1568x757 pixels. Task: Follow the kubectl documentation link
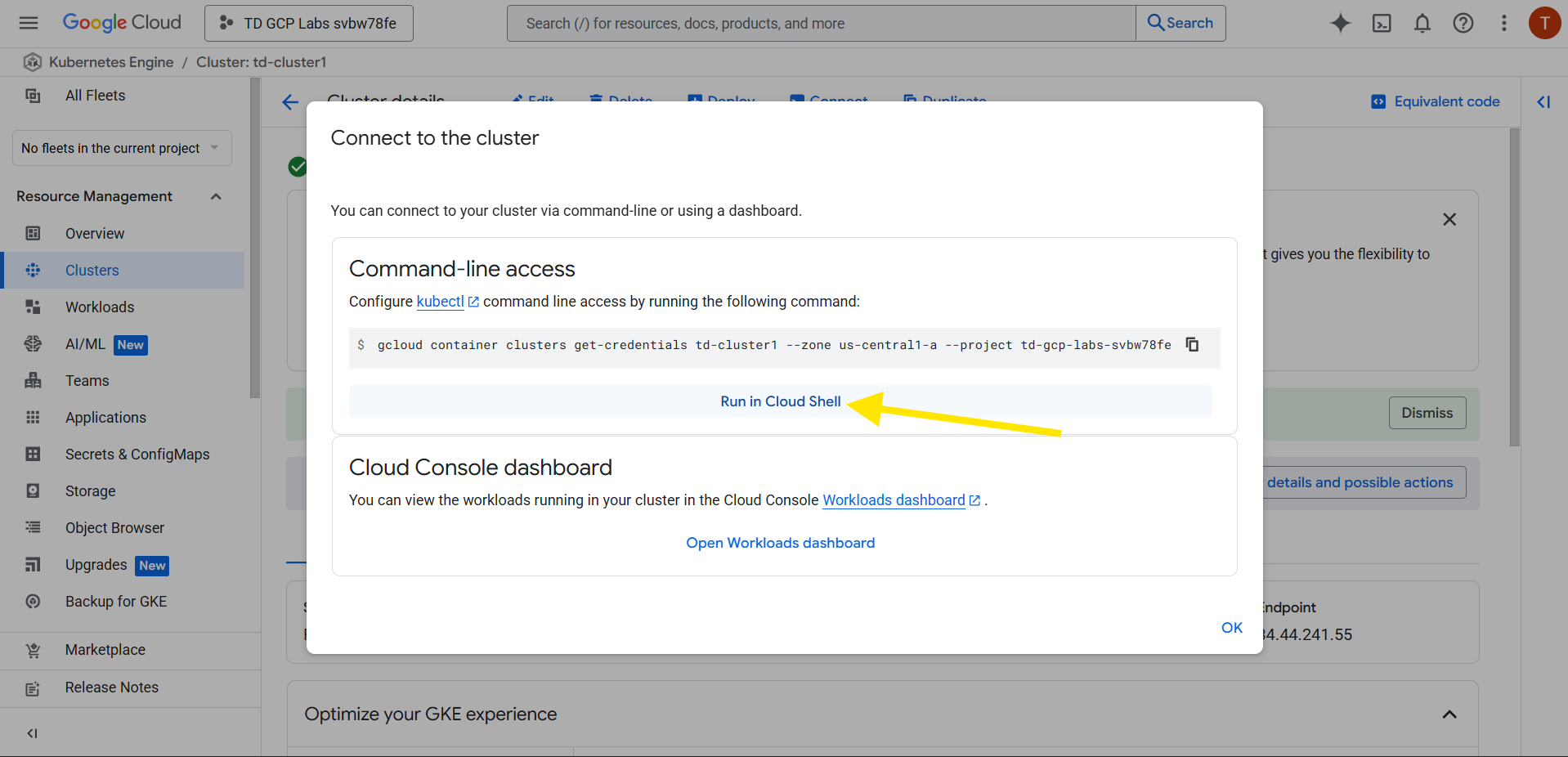(x=440, y=302)
